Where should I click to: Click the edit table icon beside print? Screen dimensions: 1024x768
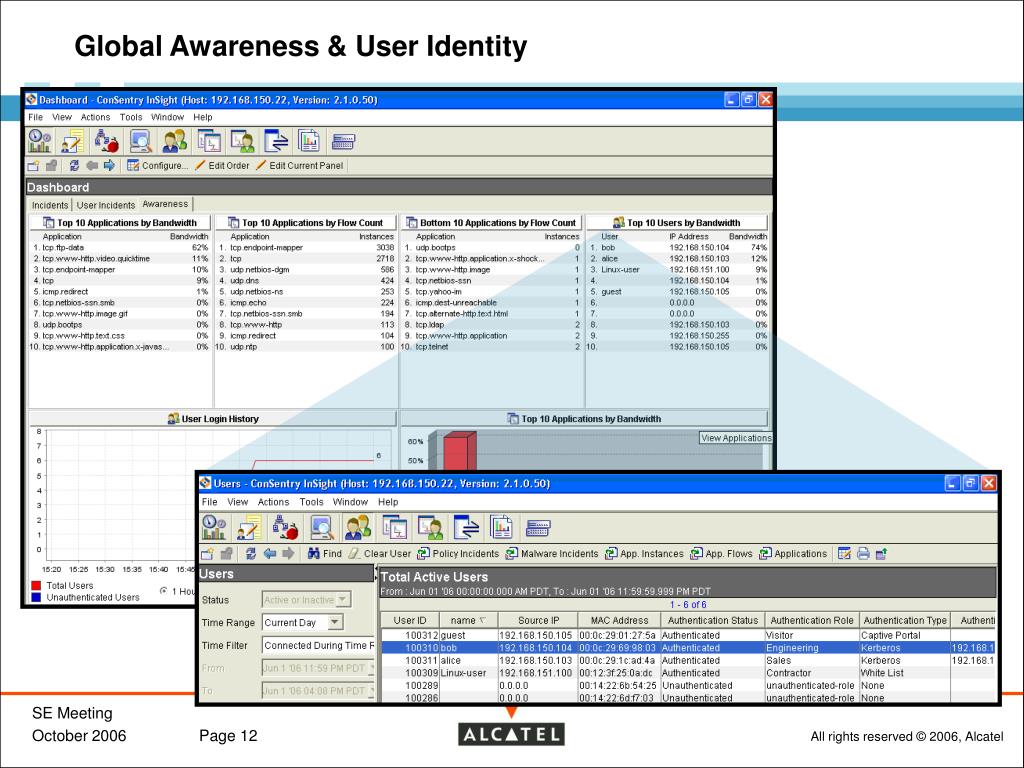click(x=844, y=554)
